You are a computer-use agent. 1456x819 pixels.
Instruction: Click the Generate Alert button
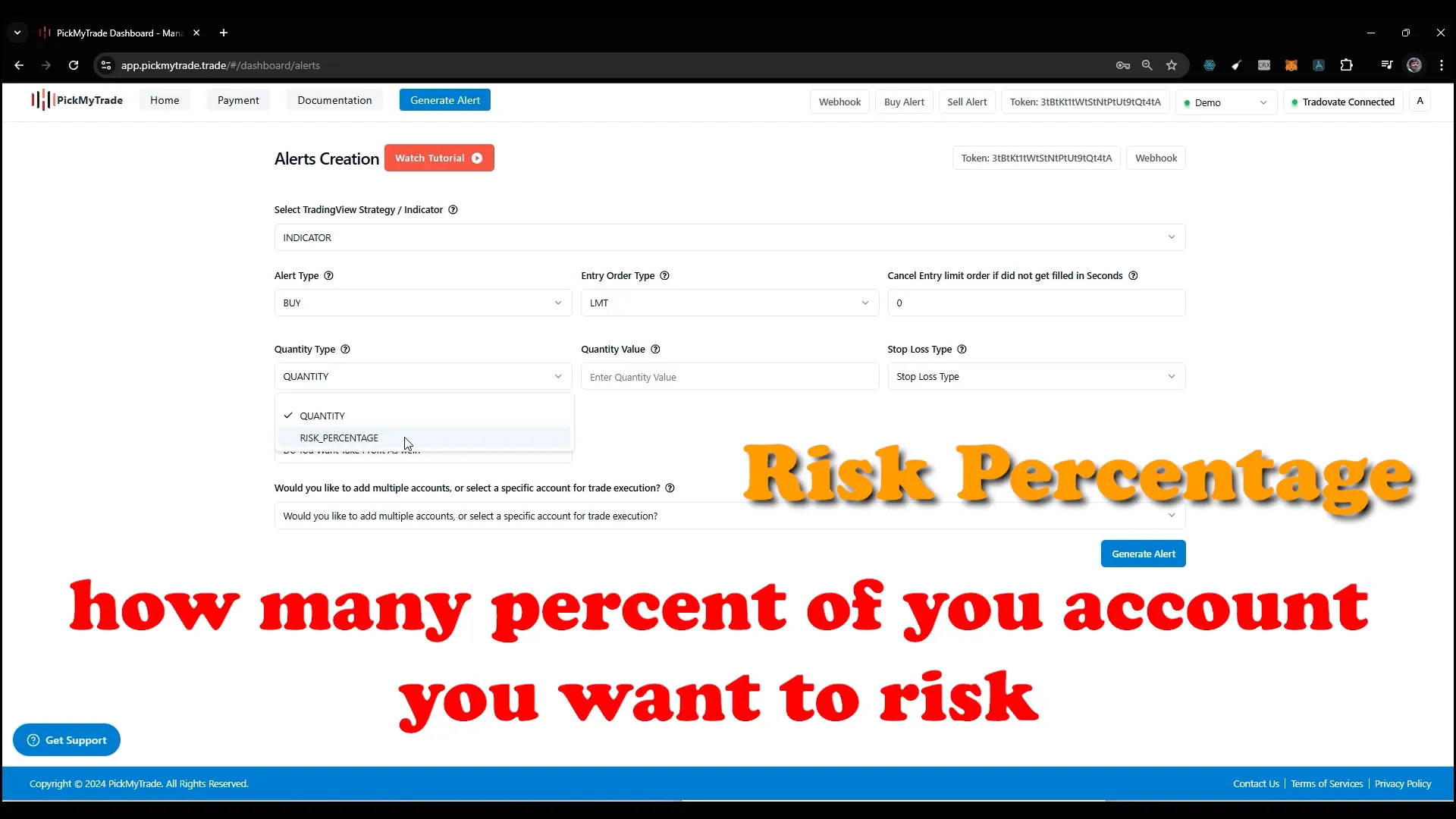pyautogui.click(x=1146, y=554)
